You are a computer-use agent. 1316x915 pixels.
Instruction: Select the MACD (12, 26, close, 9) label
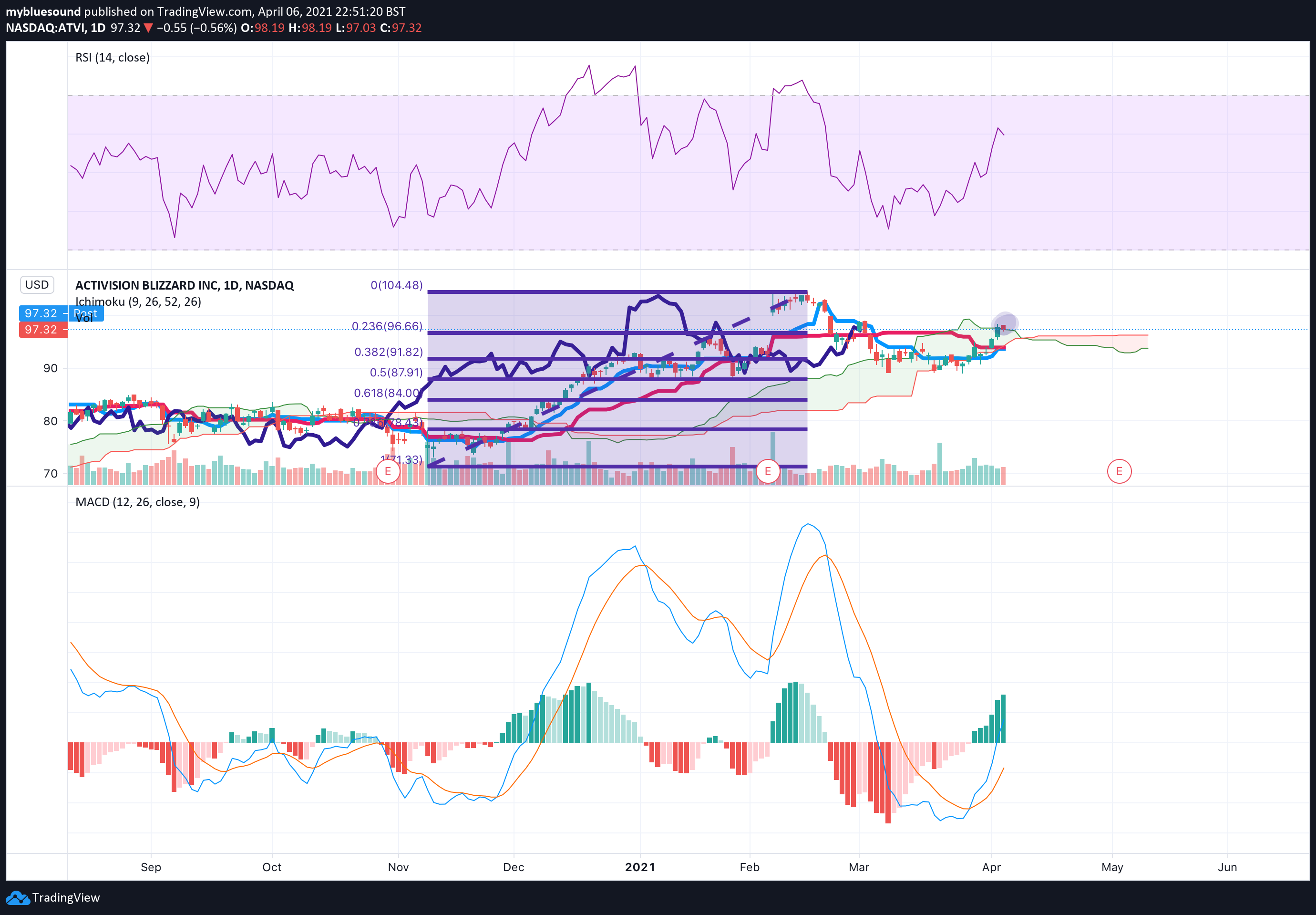pyautogui.click(x=137, y=502)
